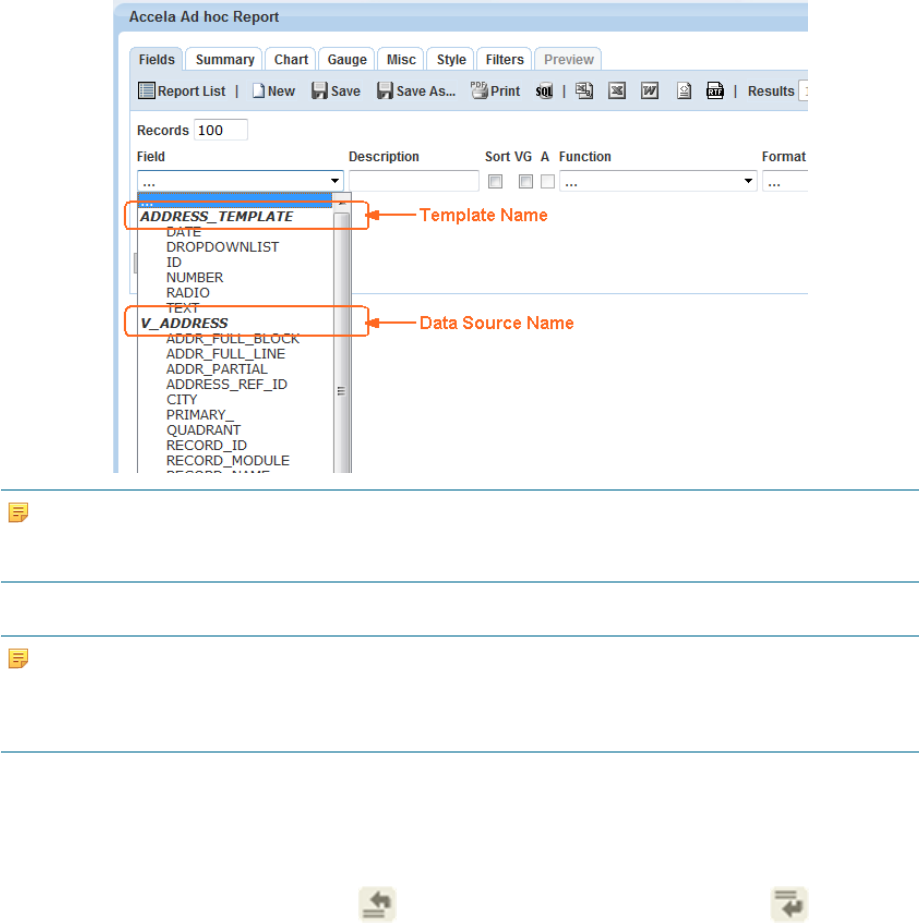Open the Results dropdown box
The width and height of the screenshot is (919, 923).
pyautogui.click(x=803, y=91)
